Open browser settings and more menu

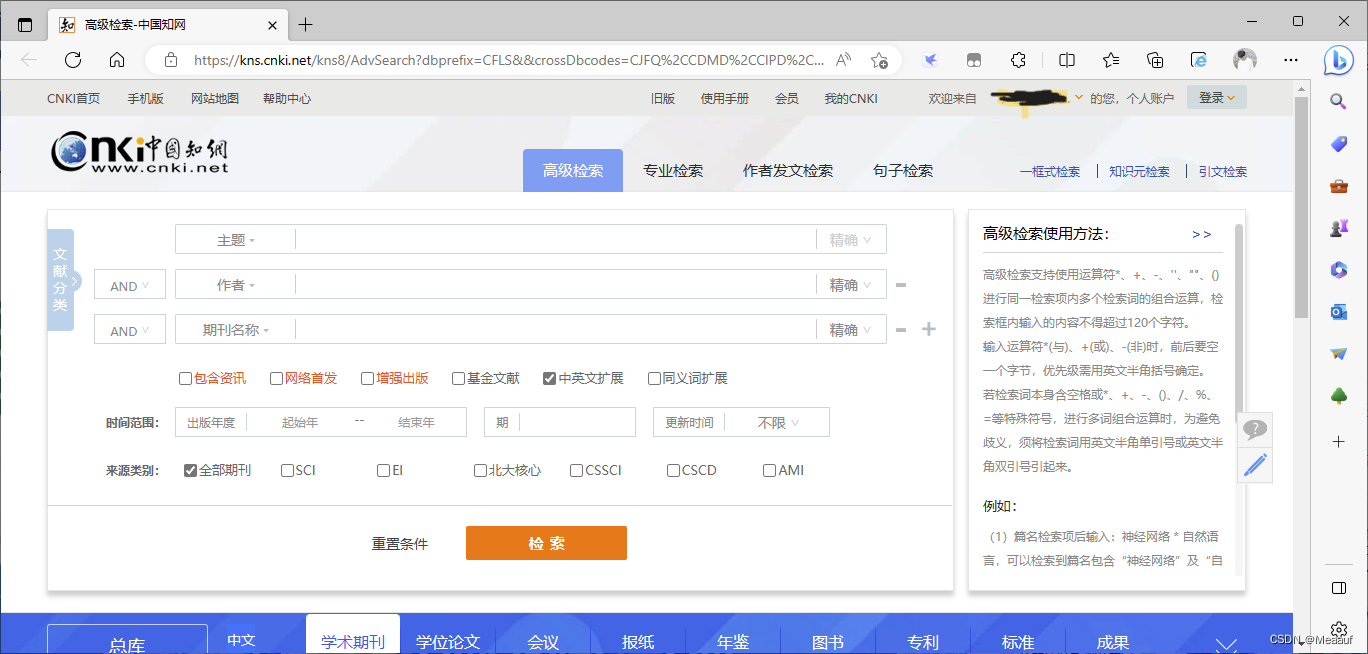(x=1289, y=60)
